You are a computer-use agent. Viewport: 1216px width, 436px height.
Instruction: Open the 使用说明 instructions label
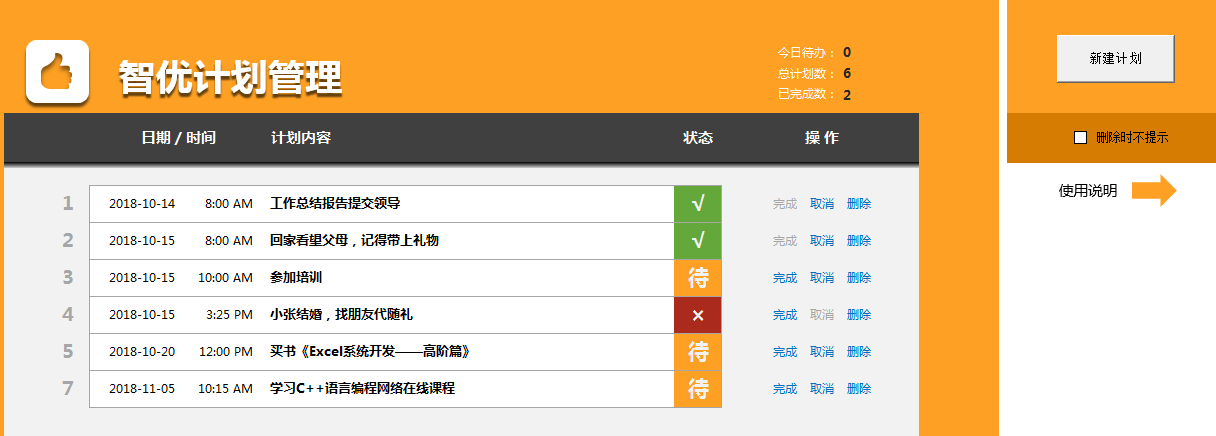(x=1088, y=191)
